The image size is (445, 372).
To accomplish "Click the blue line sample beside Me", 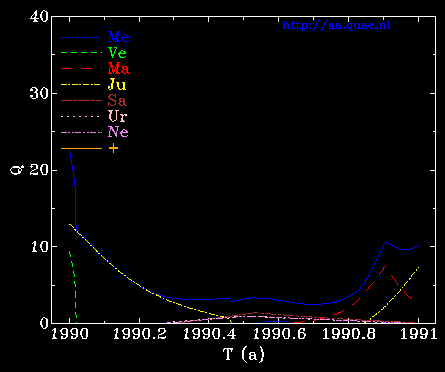I will pos(81,38).
